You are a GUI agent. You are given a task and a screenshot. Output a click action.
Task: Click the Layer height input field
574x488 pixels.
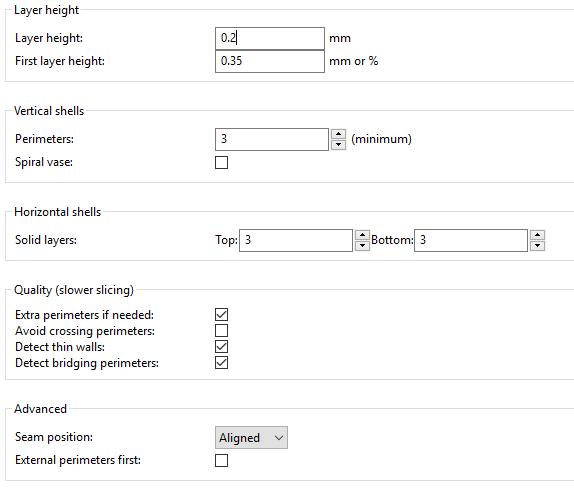[x=270, y=38]
